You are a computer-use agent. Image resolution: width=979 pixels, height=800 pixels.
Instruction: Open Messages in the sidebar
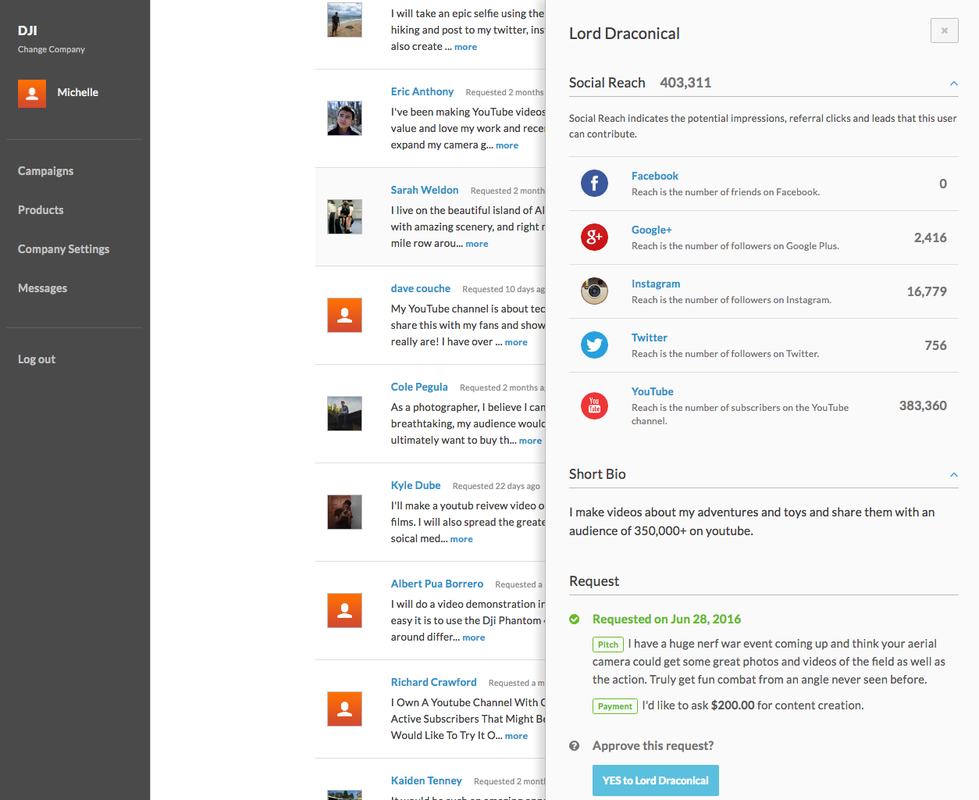(x=42, y=288)
